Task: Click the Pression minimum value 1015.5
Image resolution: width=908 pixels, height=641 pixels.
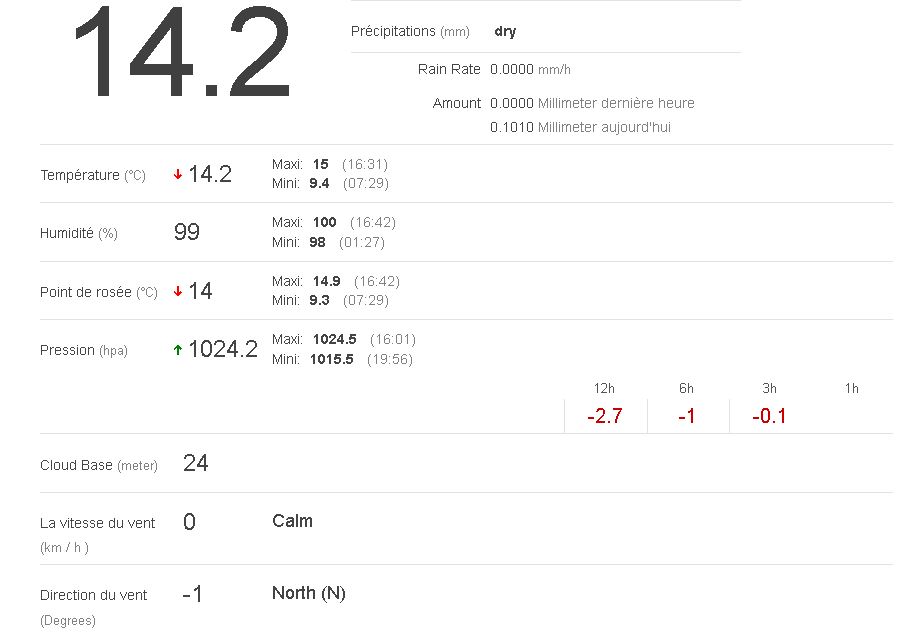Action: tap(333, 359)
